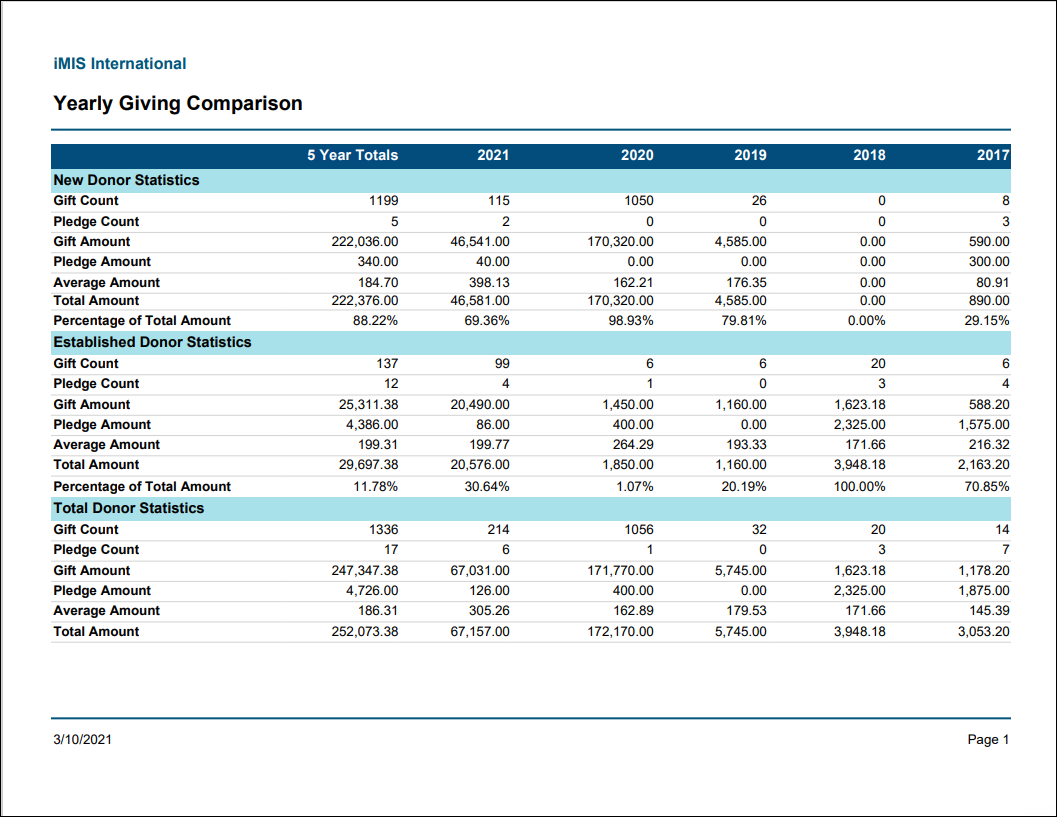Click the 199.31 average amount value
The height and width of the screenshot is (817, 1057).
(x=378, y=444)
